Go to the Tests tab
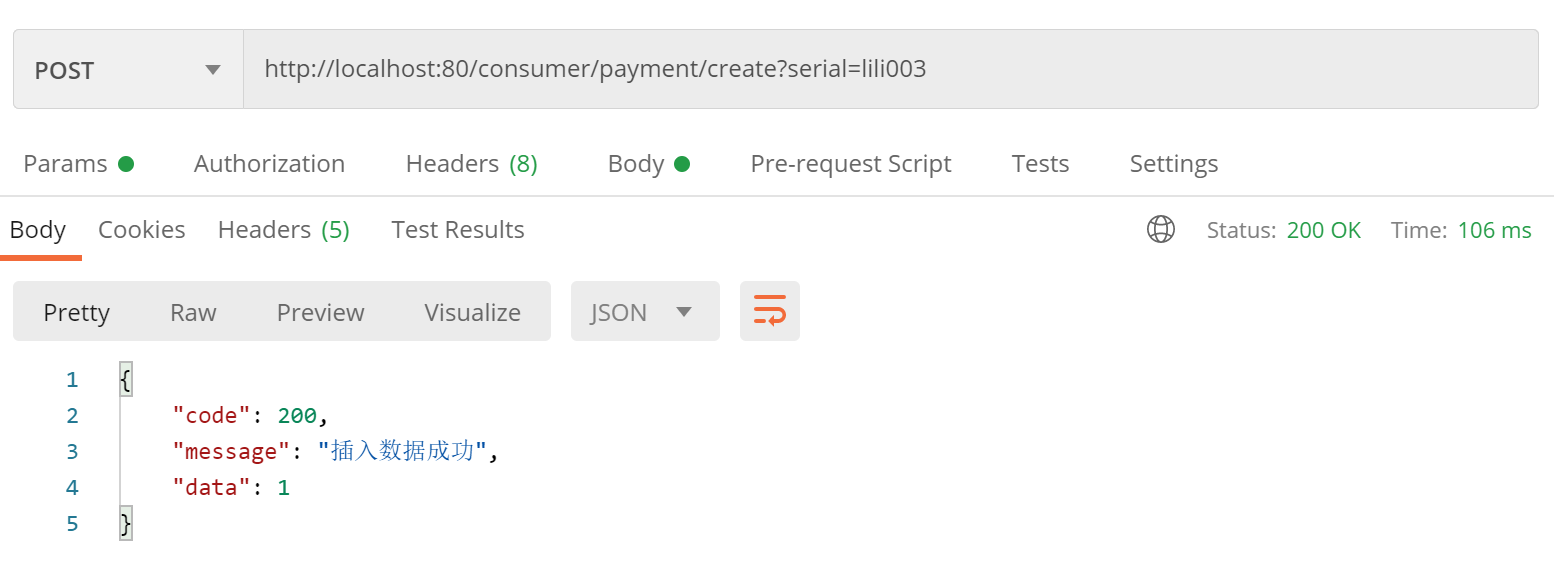The height and width of the screenshot is (562, 1554). [1040, 163]
